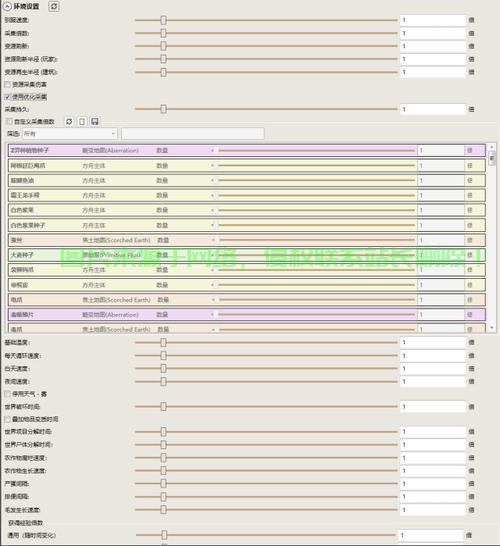Click the 采集倍数 slider handle

163,33
